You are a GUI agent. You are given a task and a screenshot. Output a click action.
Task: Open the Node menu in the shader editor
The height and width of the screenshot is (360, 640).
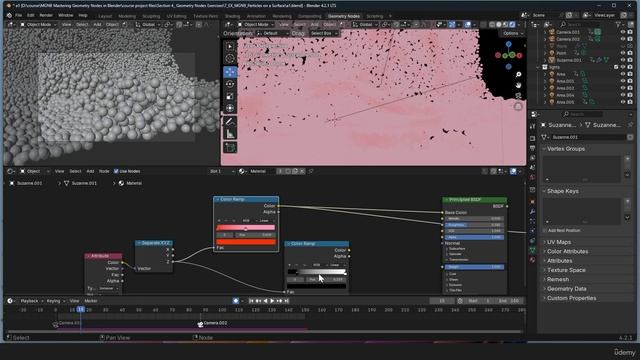[x=104, y=171]
